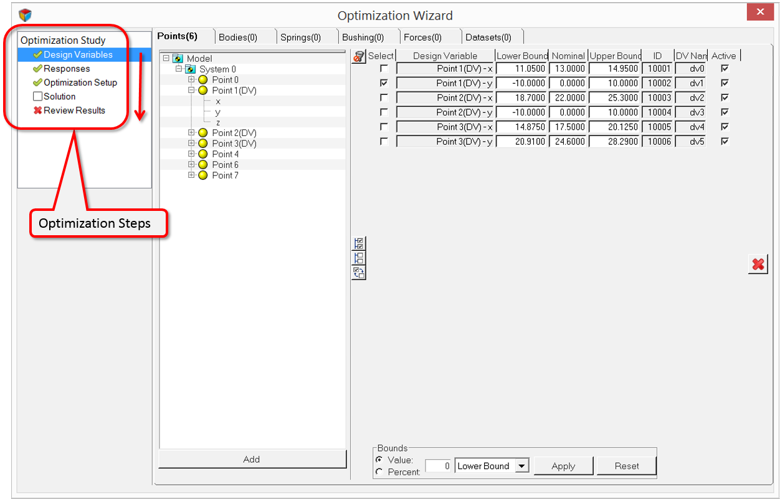
Task: Click the Upper Bound field showing 28.2900
Action: pyautogui.click(x=614, y=142)
